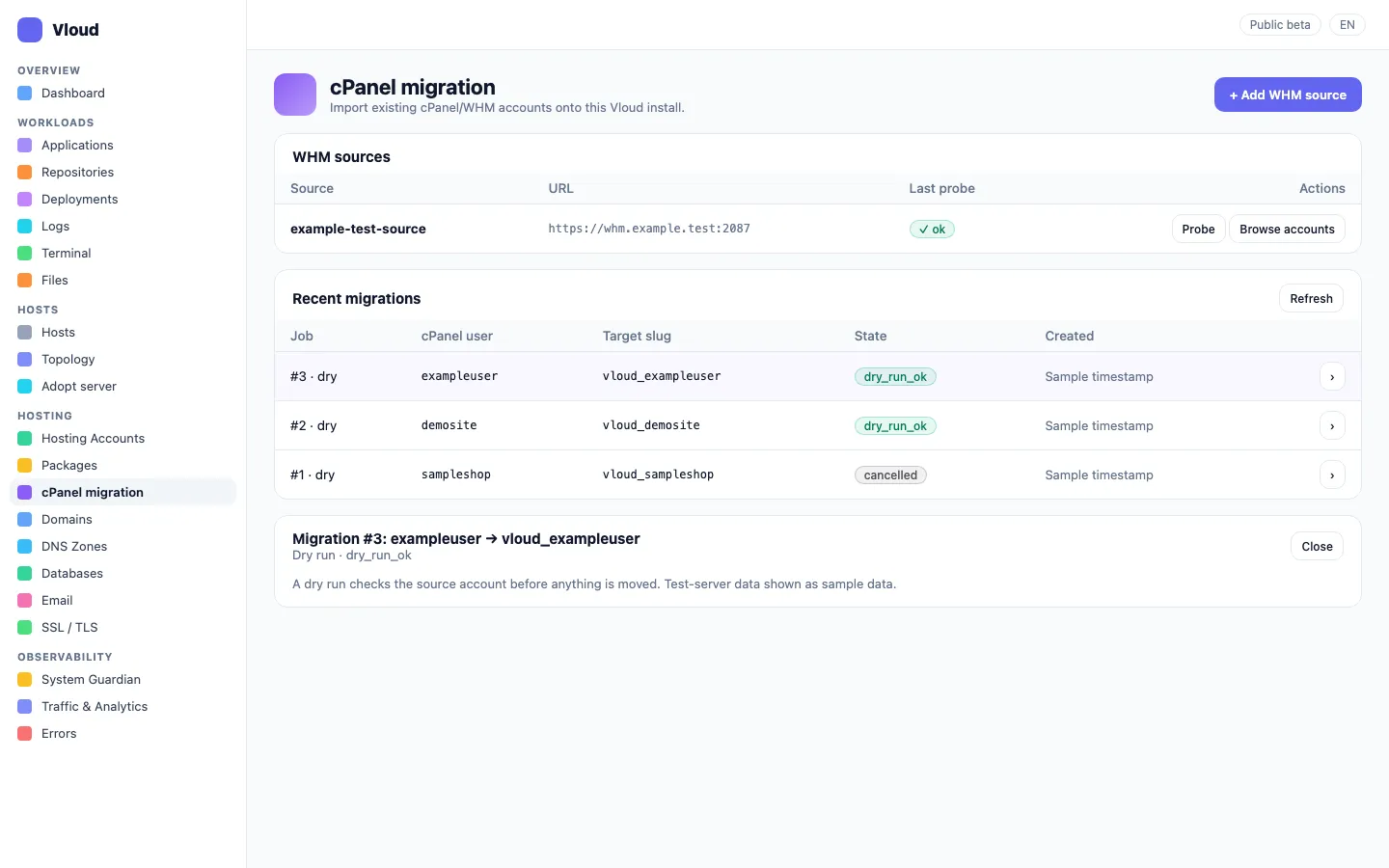Open Dashboard via its sidebar icon
The width and height of the screenshot is (1389, 868).
pos(25,94)
